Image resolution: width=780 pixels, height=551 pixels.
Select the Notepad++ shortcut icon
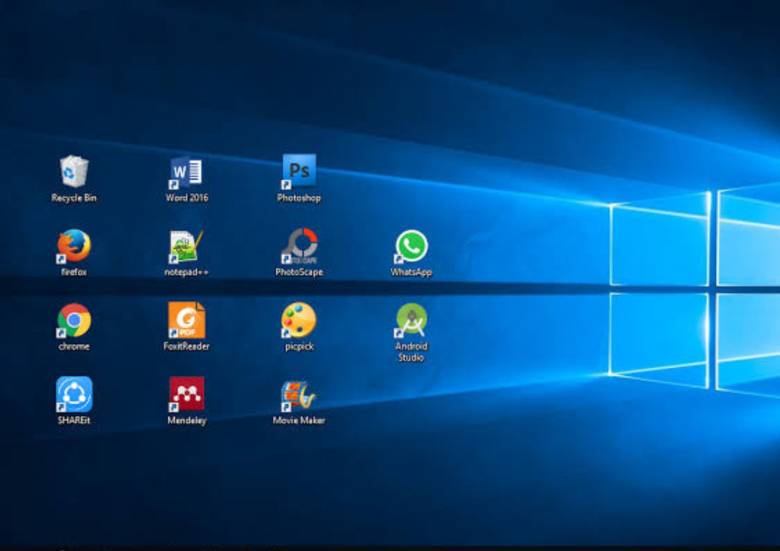(186, 246)
